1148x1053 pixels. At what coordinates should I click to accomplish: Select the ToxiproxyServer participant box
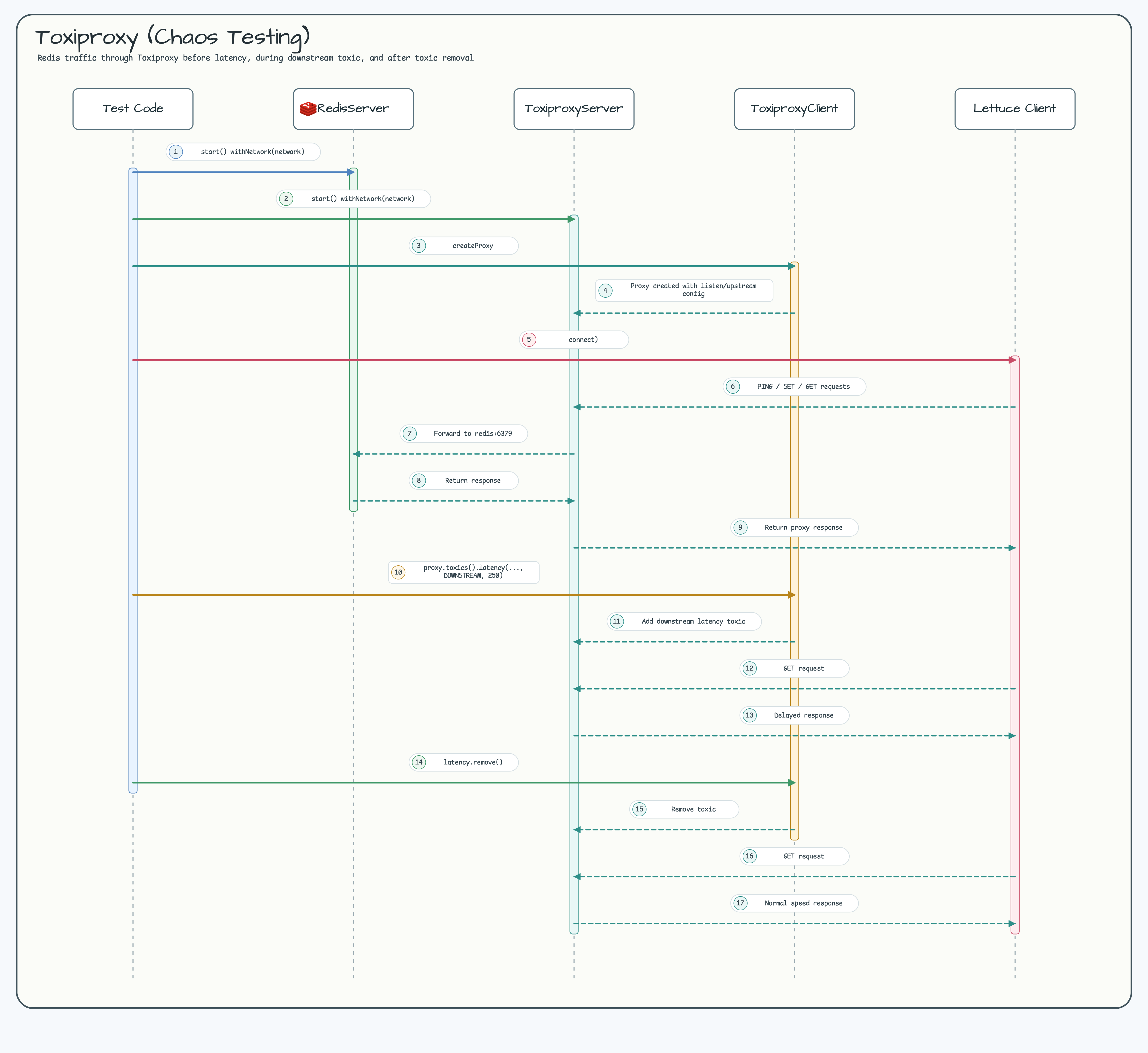[573, 109]
